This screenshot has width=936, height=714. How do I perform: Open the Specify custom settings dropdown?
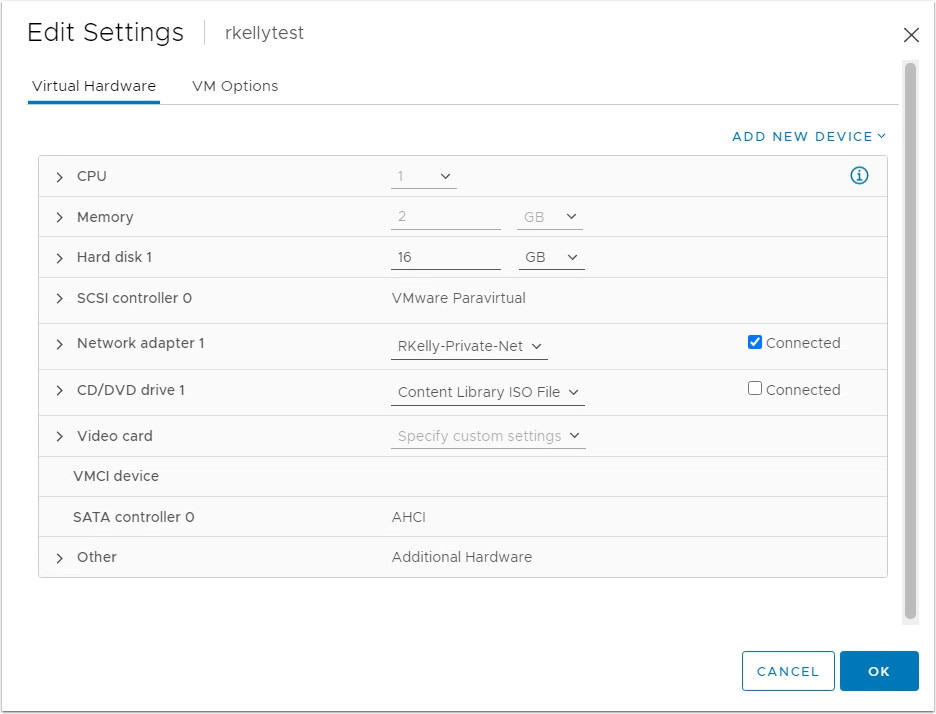(x=488, y=436)
